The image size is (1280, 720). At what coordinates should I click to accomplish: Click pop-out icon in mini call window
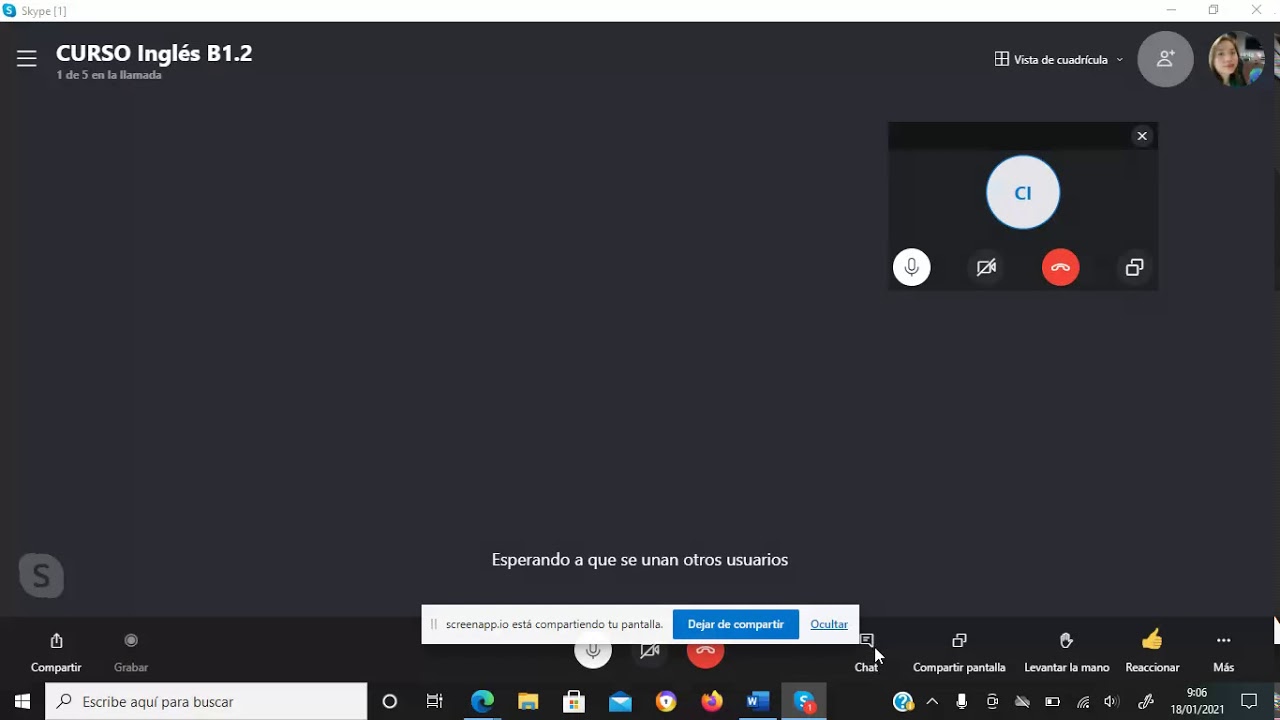[x=1134, y=267]
